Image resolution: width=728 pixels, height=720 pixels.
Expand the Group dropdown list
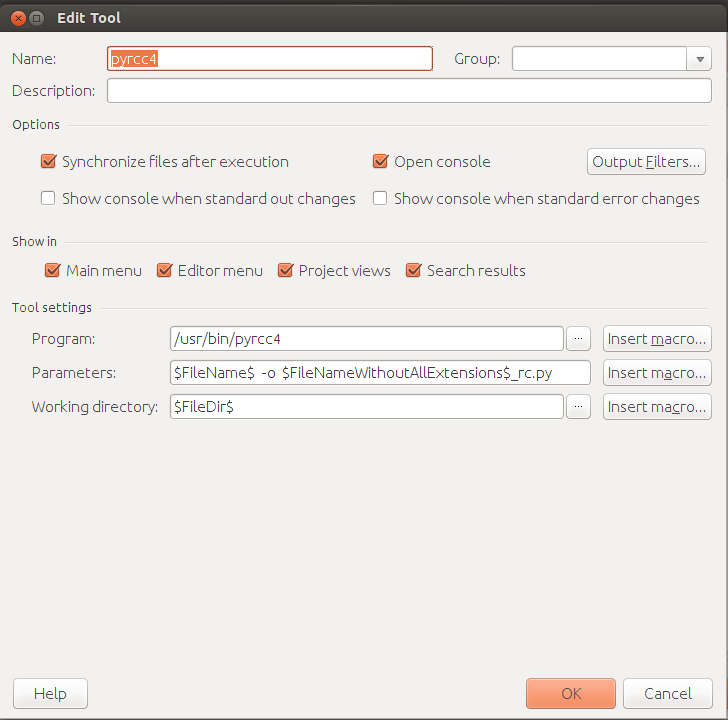(x=698, y=59)
